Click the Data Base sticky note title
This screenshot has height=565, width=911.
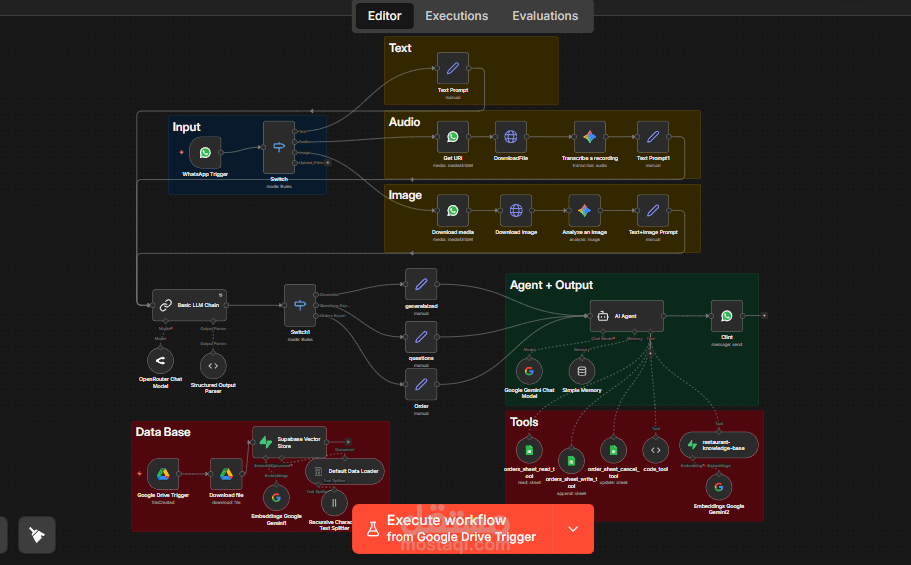163,432
